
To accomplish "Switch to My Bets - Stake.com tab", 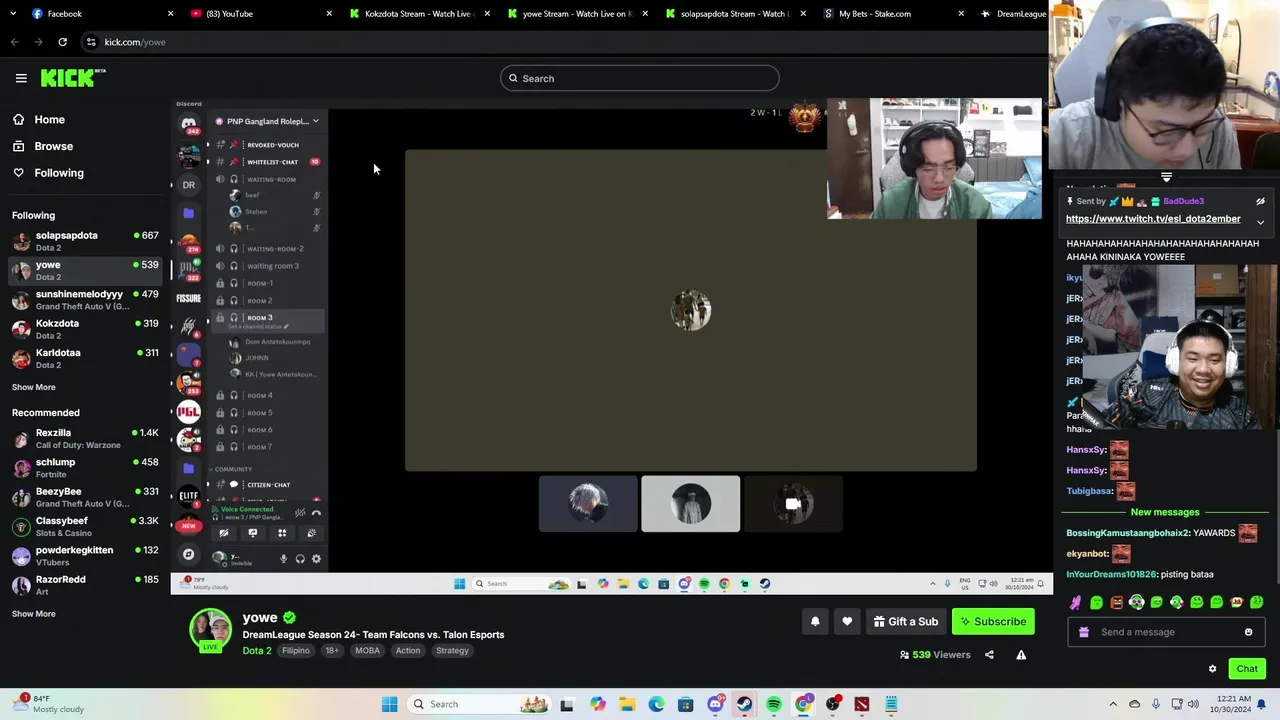I will (894, 14).
